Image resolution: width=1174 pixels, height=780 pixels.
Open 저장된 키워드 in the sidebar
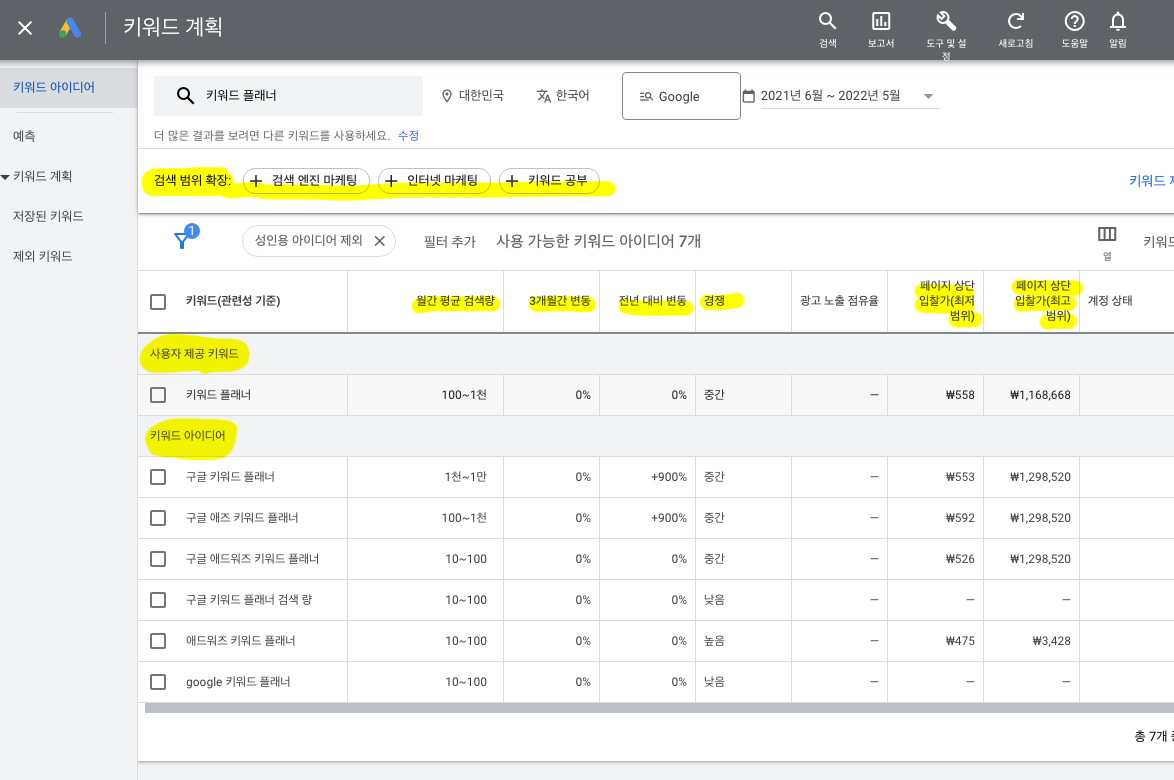click(48, 216)
